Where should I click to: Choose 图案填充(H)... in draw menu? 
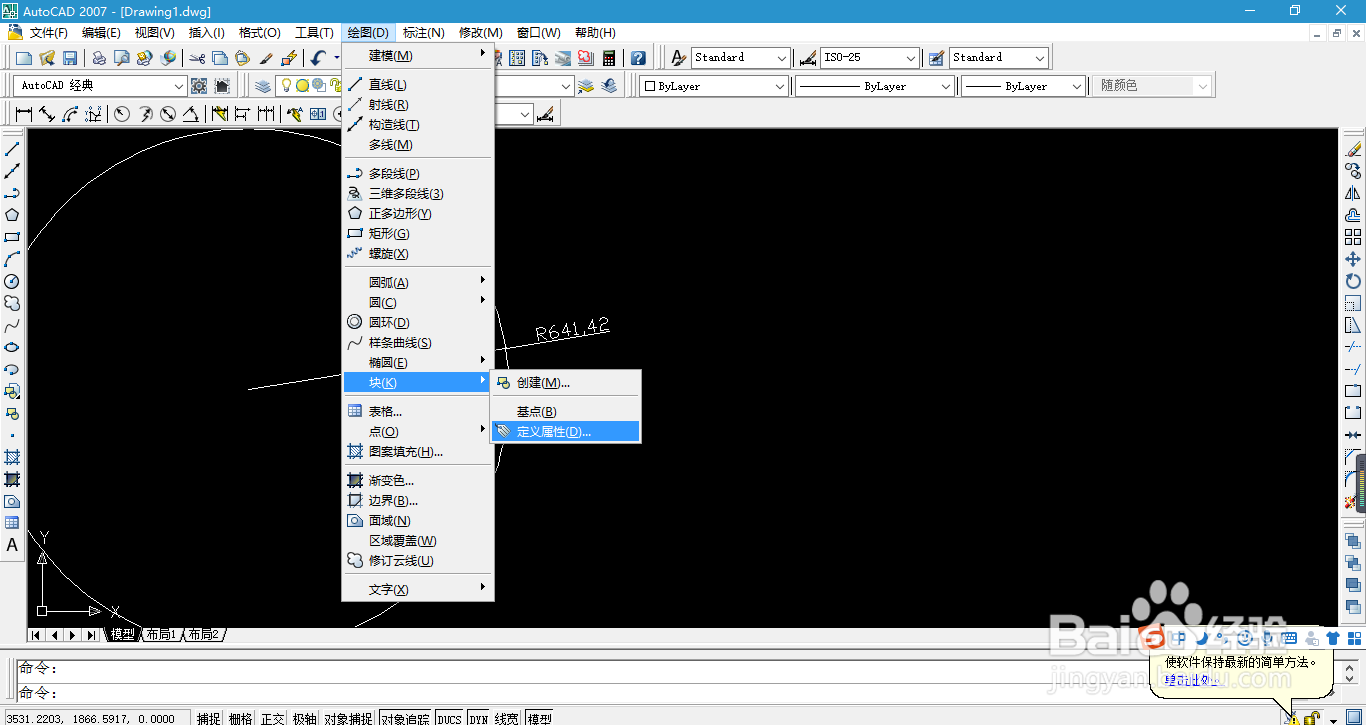tap(418, 452)
